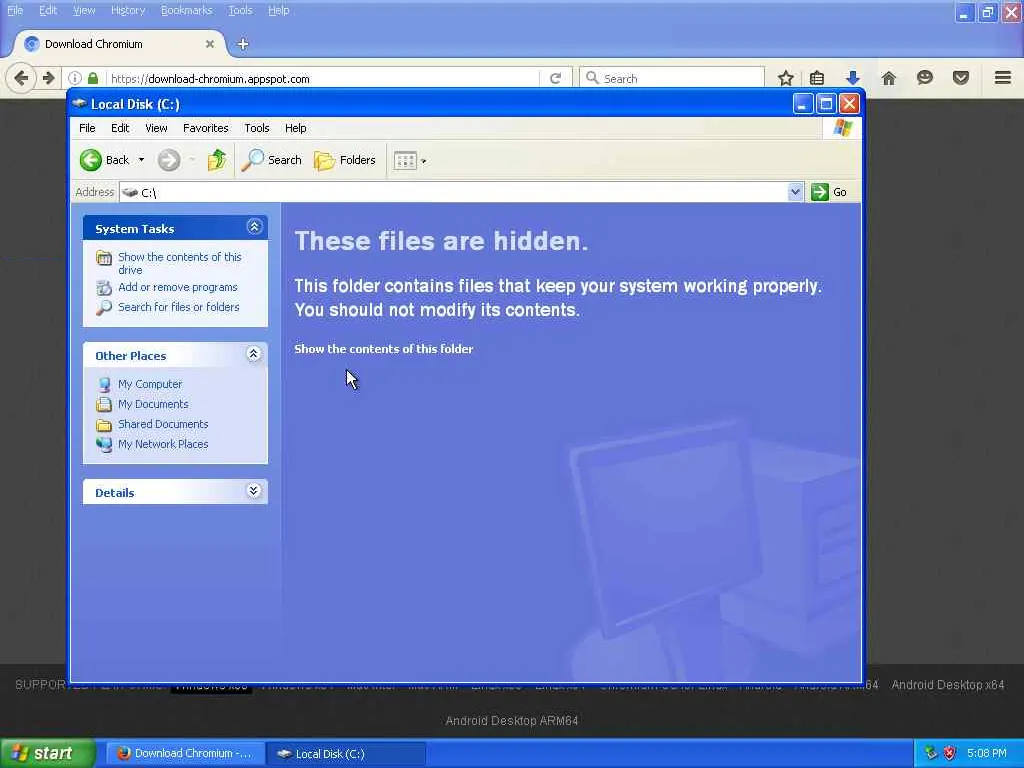The height and width of the screenshot is (768, 1024).
Task: Open Firefox Bookmarks menu
Action: pos(187,10)
